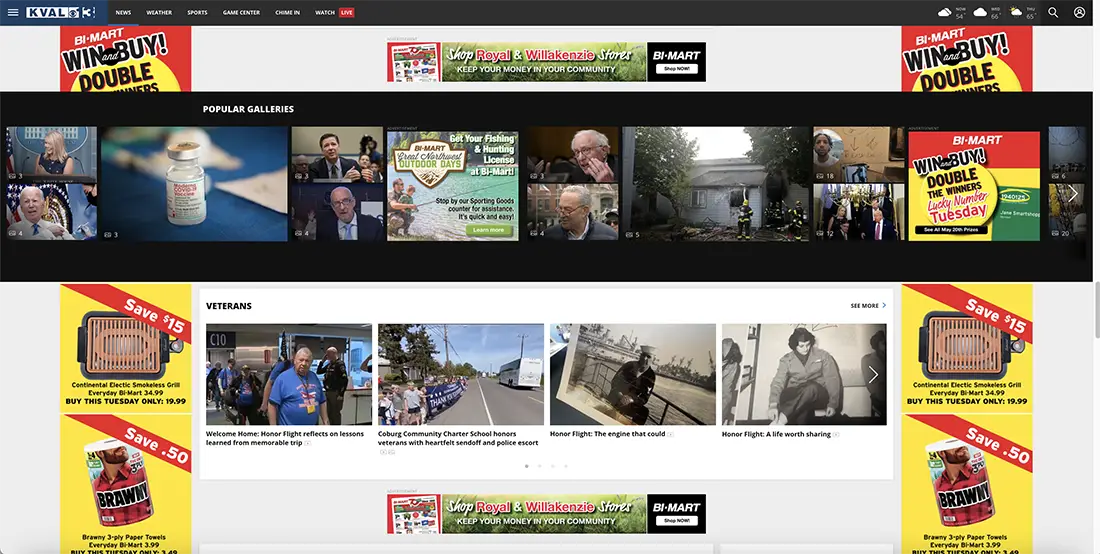The image size is (1100, 554).
Task: Click the red LIVE badge
Action: coord(347,13)
